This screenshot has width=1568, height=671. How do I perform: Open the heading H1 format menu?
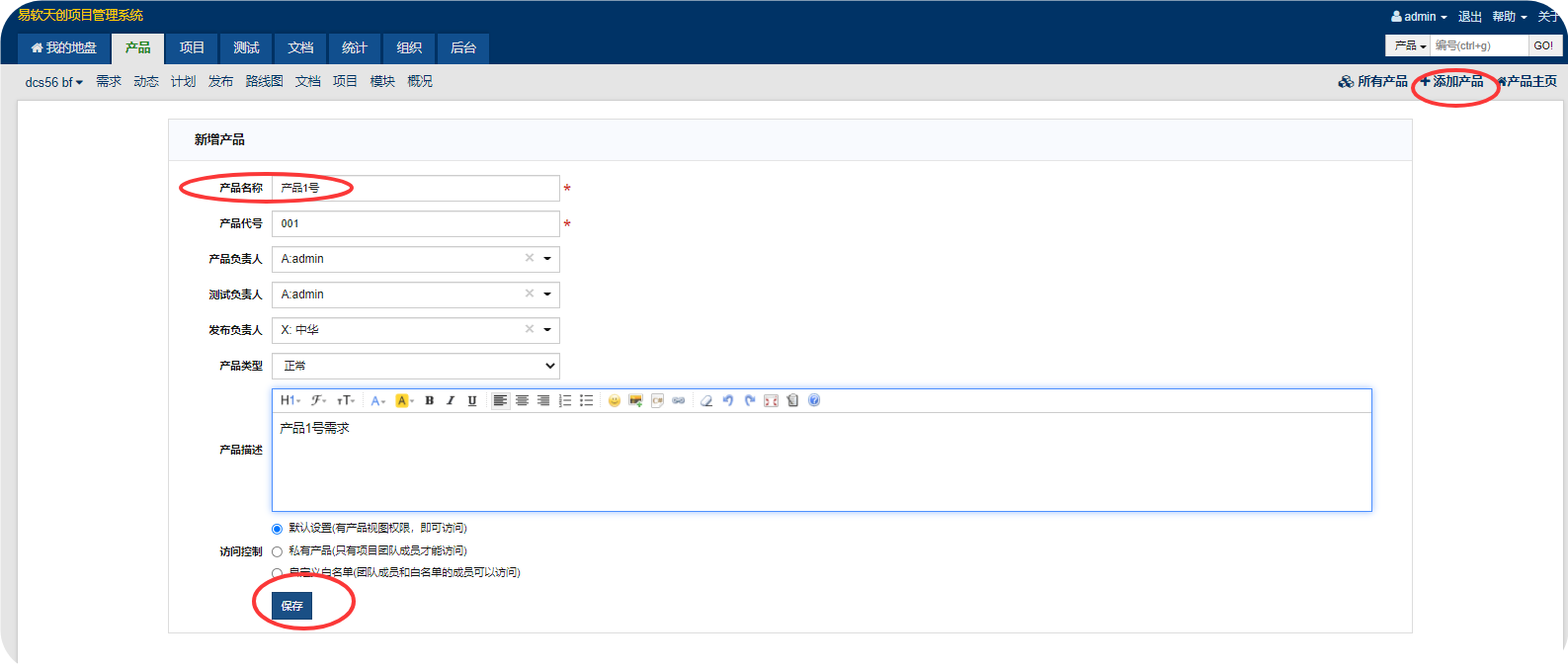[x=289, y=400]
